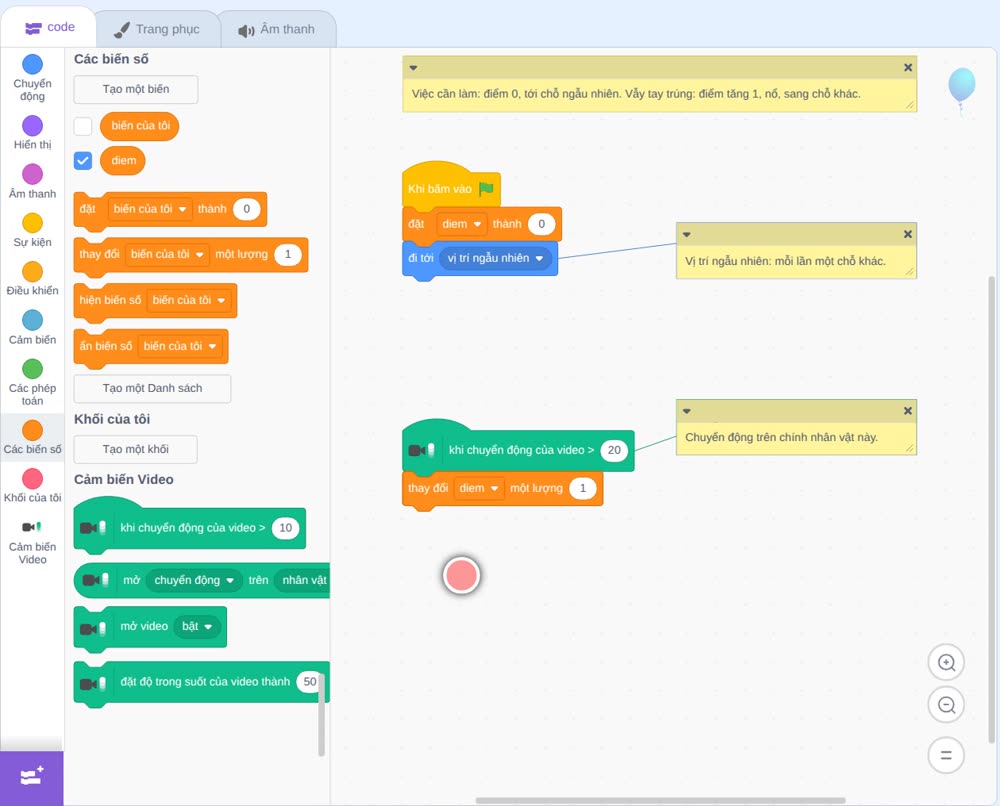
Task: Collapse the 'Việc cần làm' comment
Action: tap(413, 68)
